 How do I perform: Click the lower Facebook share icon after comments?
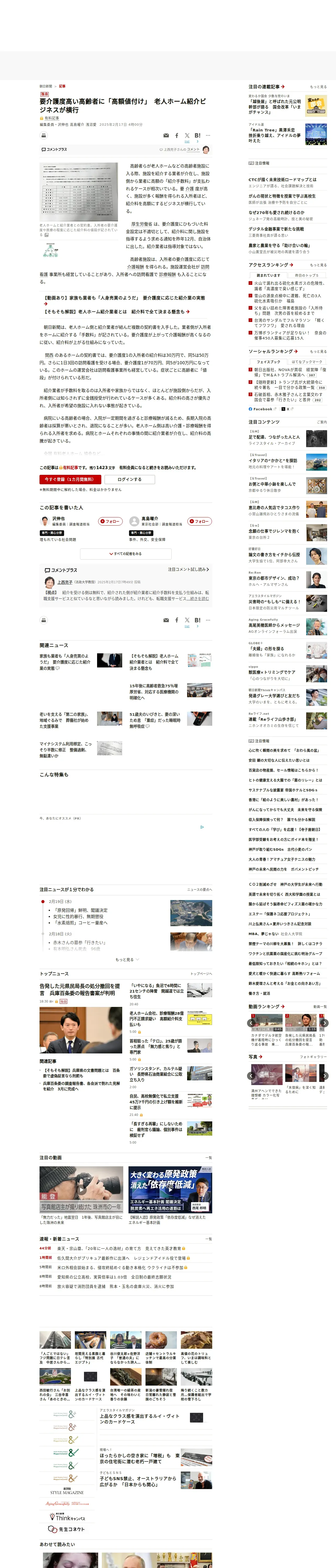[x=177, y=620]
